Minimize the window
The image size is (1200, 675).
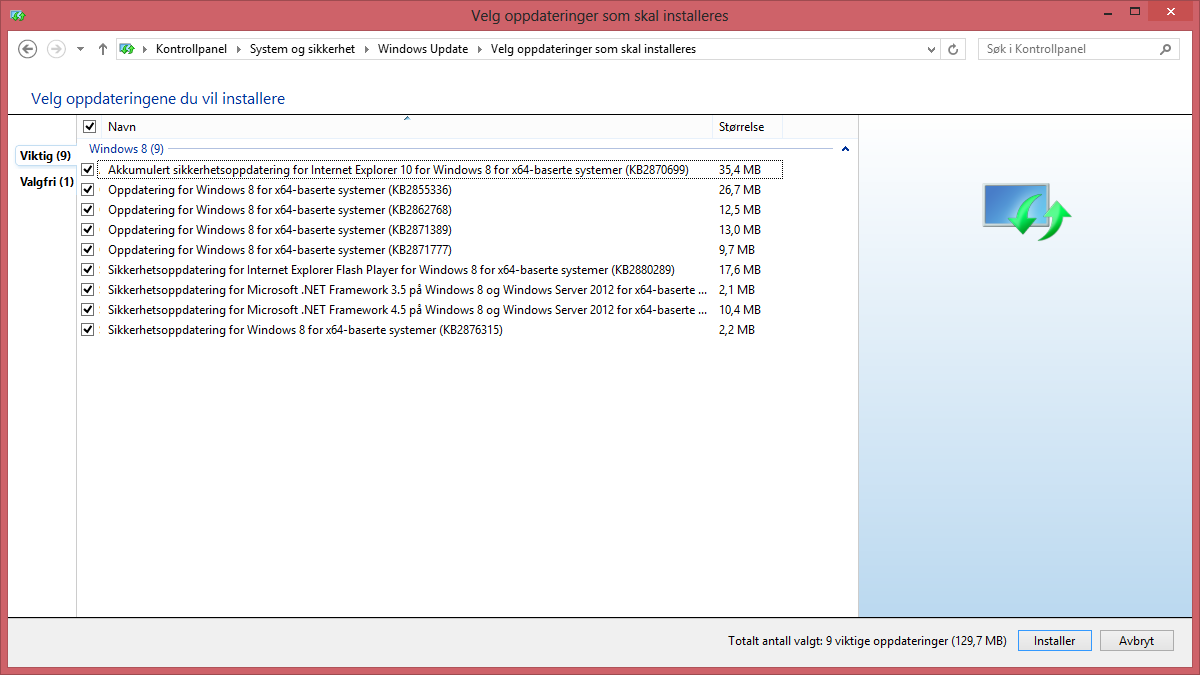1107,13
